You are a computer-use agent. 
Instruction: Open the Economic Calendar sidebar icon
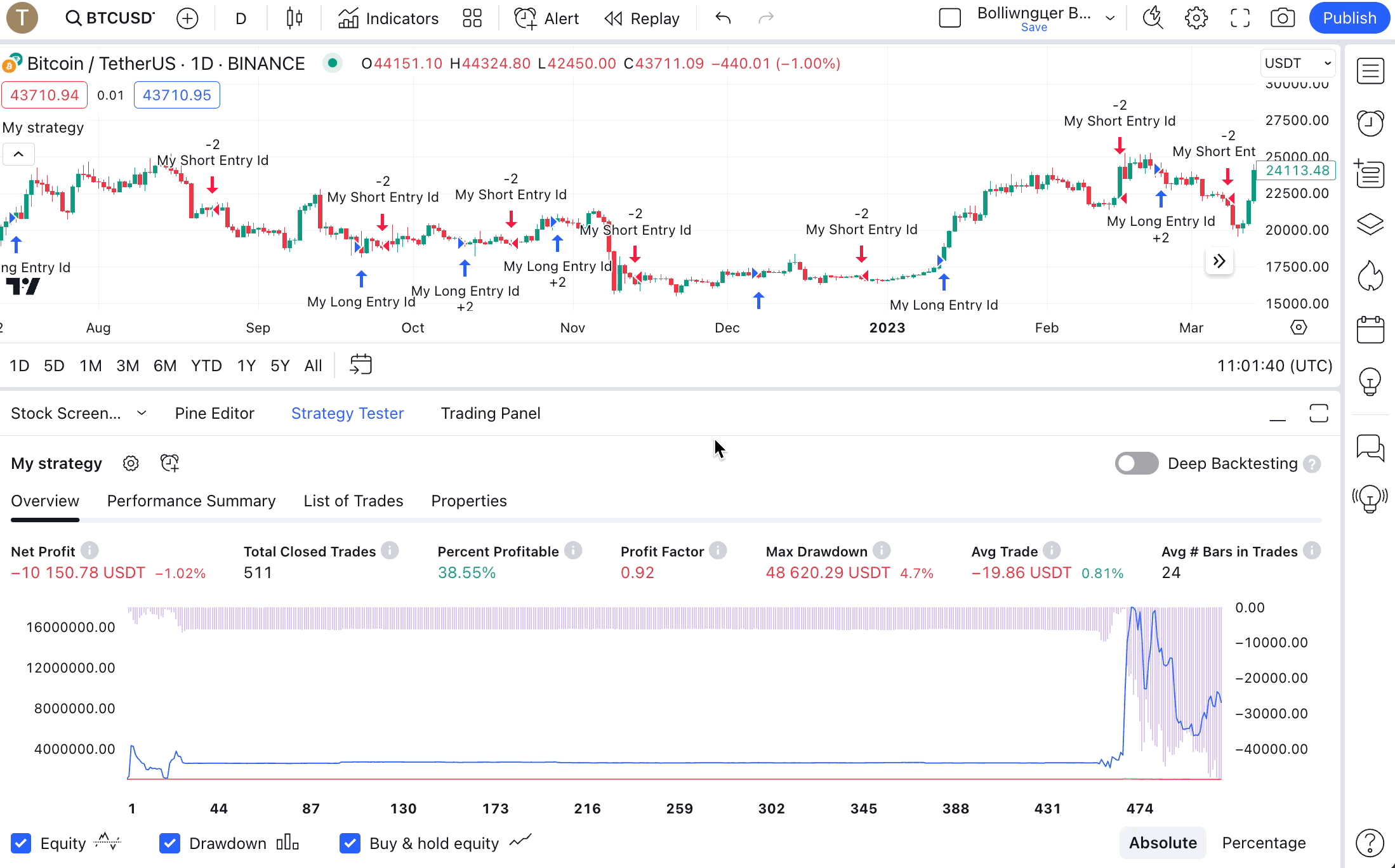(x=1370, y=329)
